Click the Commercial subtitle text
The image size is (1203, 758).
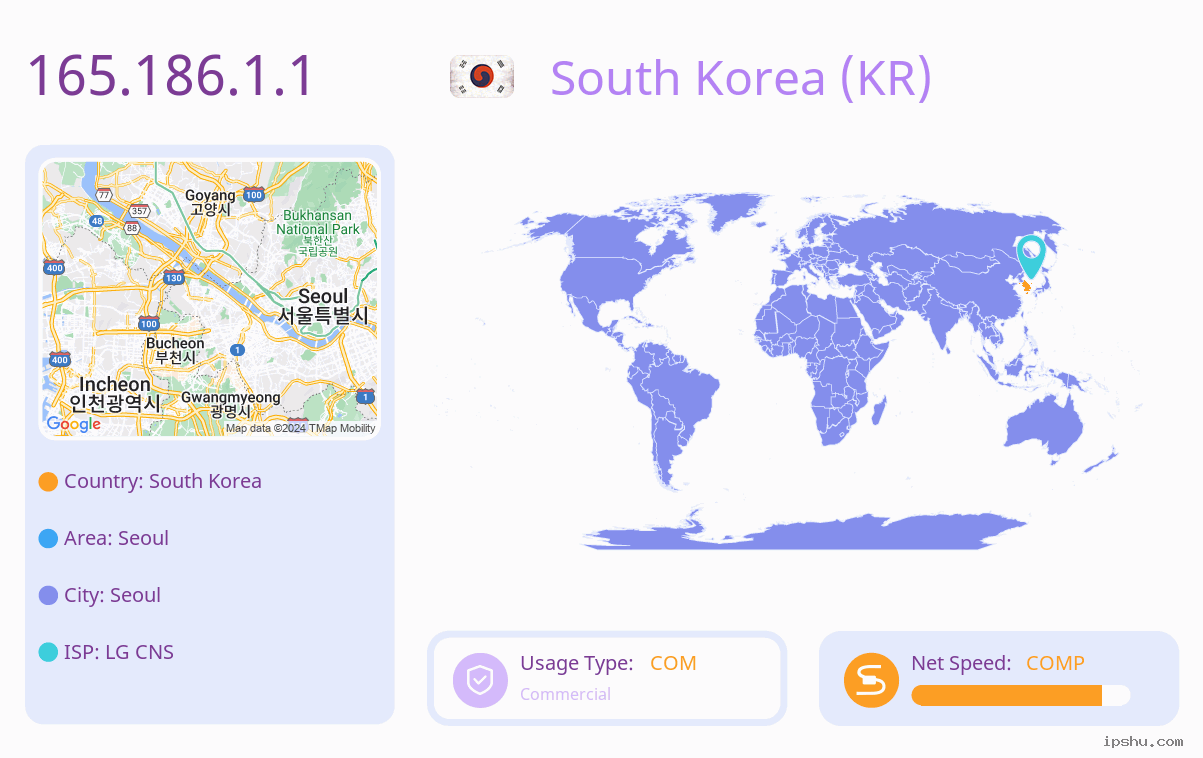pyautogui.click(x=565, y=694)
